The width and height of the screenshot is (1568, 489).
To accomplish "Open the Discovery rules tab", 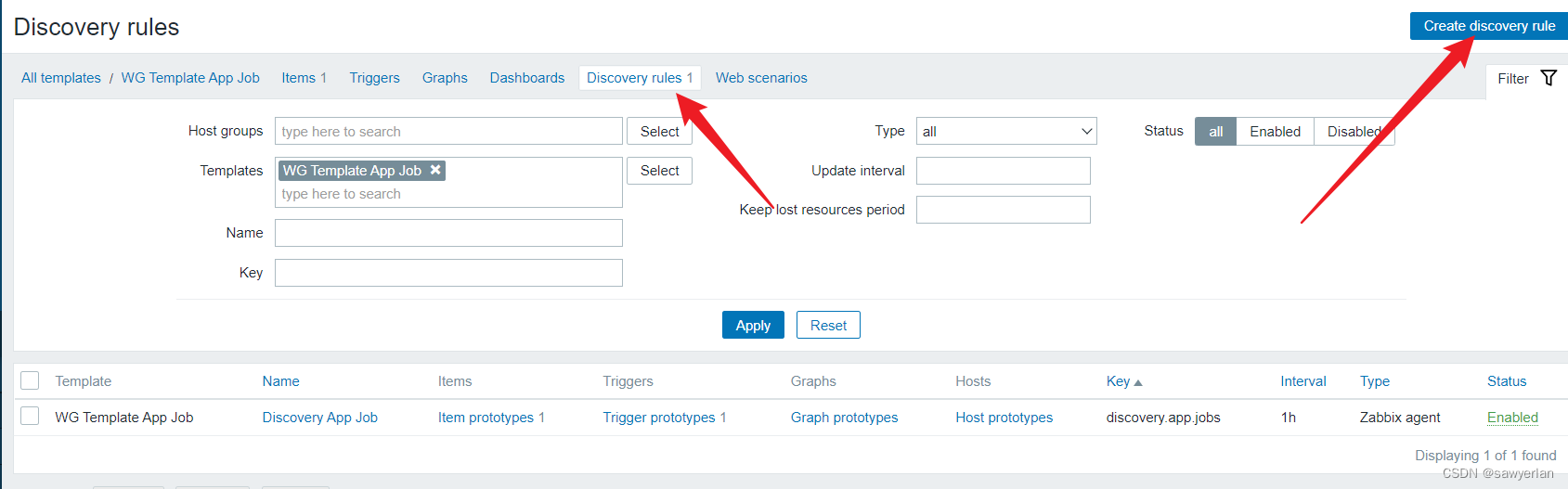I will (x=639, y=78).
